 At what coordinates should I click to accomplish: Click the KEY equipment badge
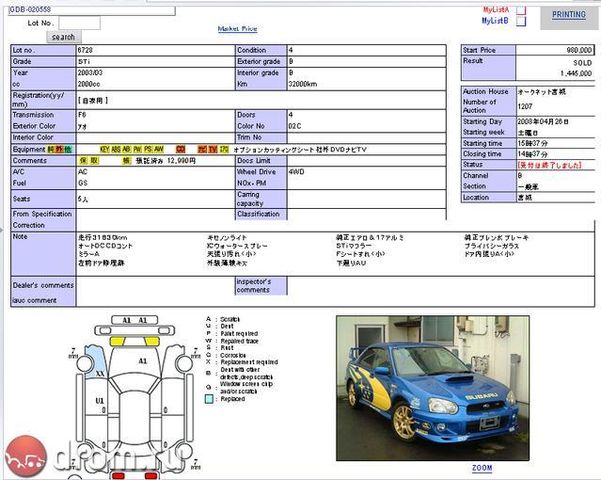(104, 149)
